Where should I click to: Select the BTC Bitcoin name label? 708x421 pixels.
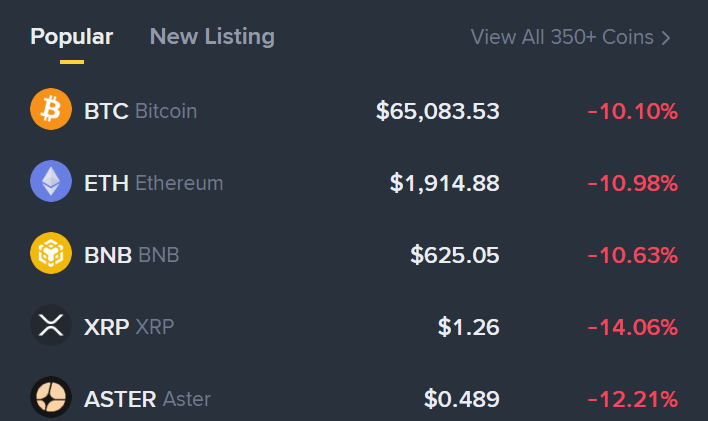click(x=140, y=111)
